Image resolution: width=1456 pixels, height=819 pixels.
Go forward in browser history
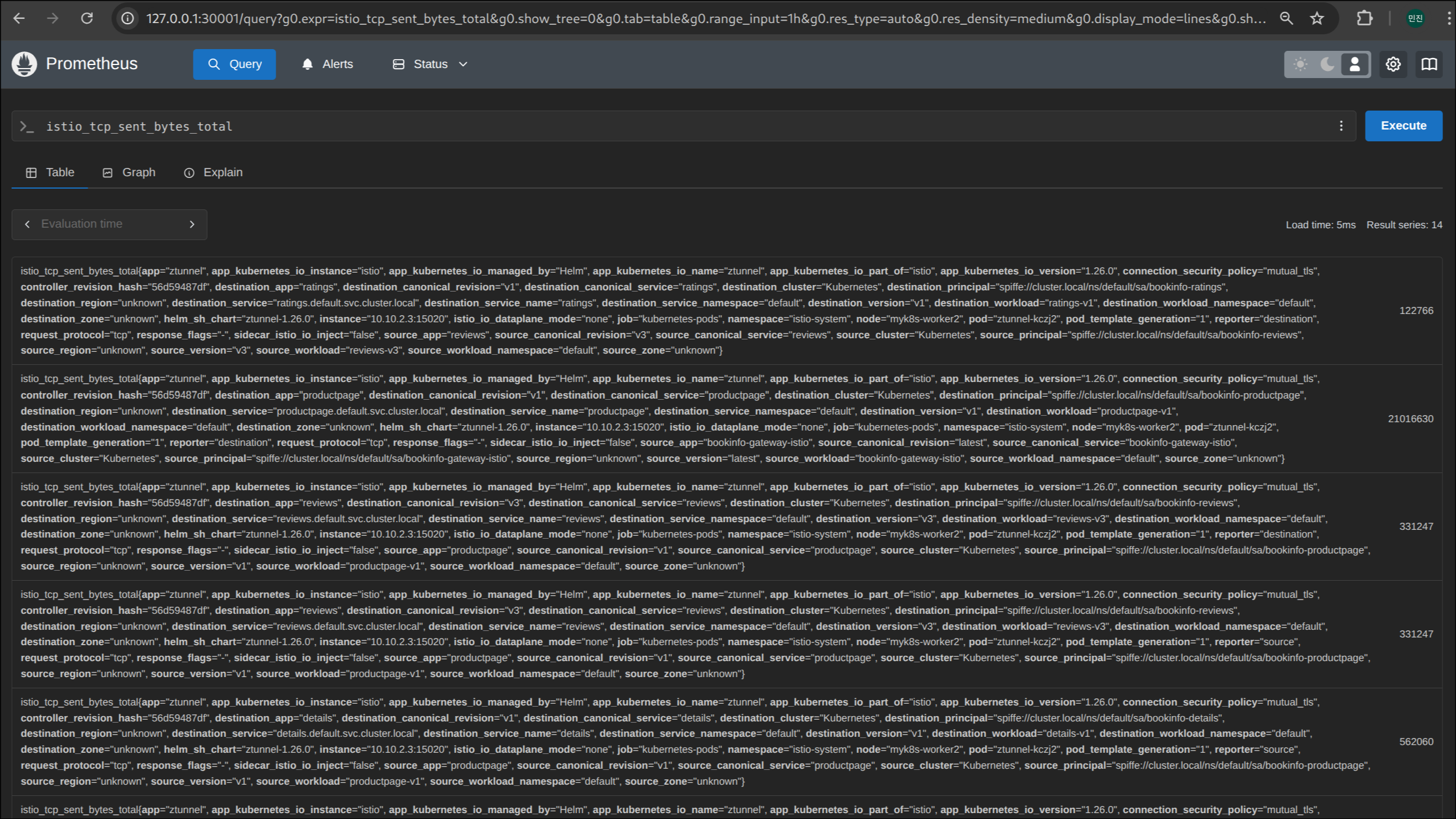[53, 18]
